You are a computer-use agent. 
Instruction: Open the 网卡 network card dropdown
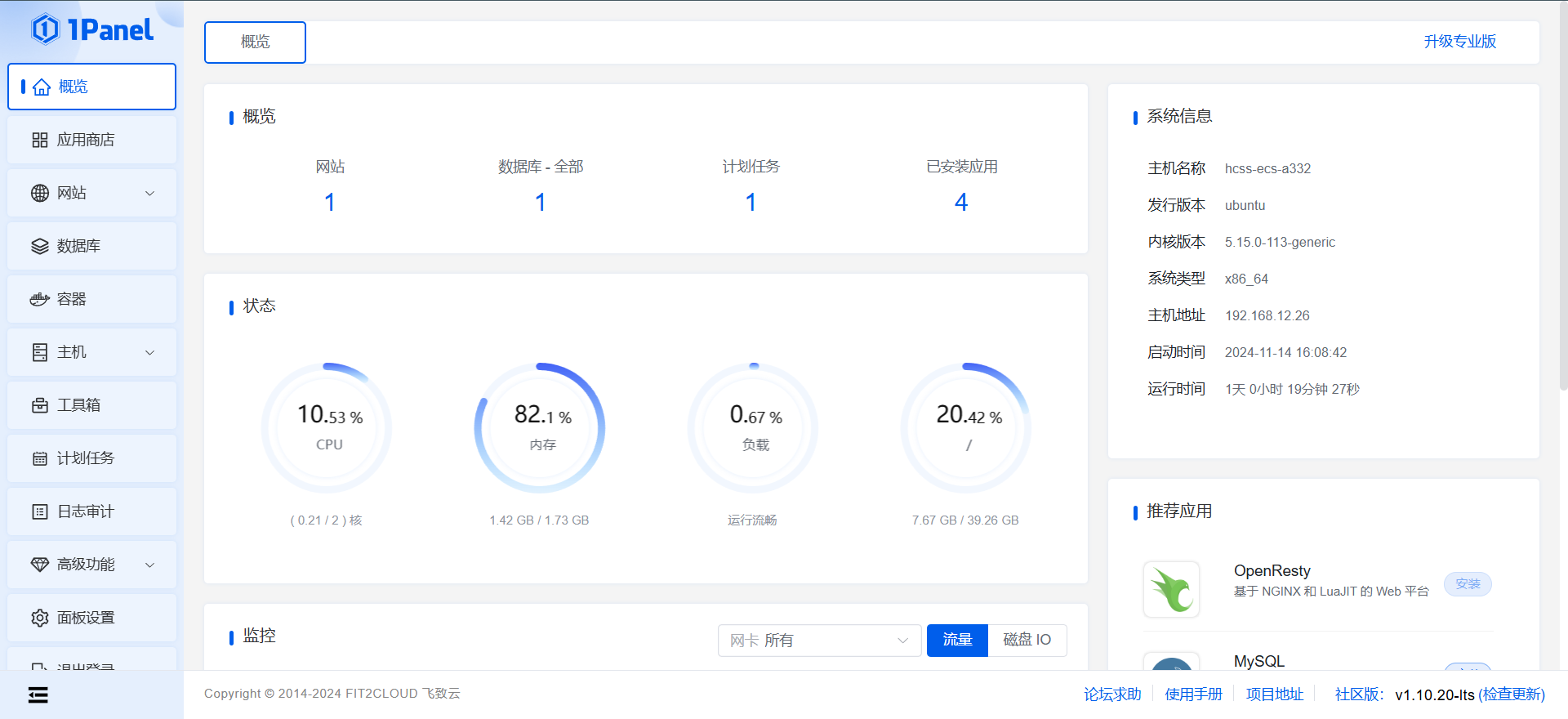[x=819, y=641]
